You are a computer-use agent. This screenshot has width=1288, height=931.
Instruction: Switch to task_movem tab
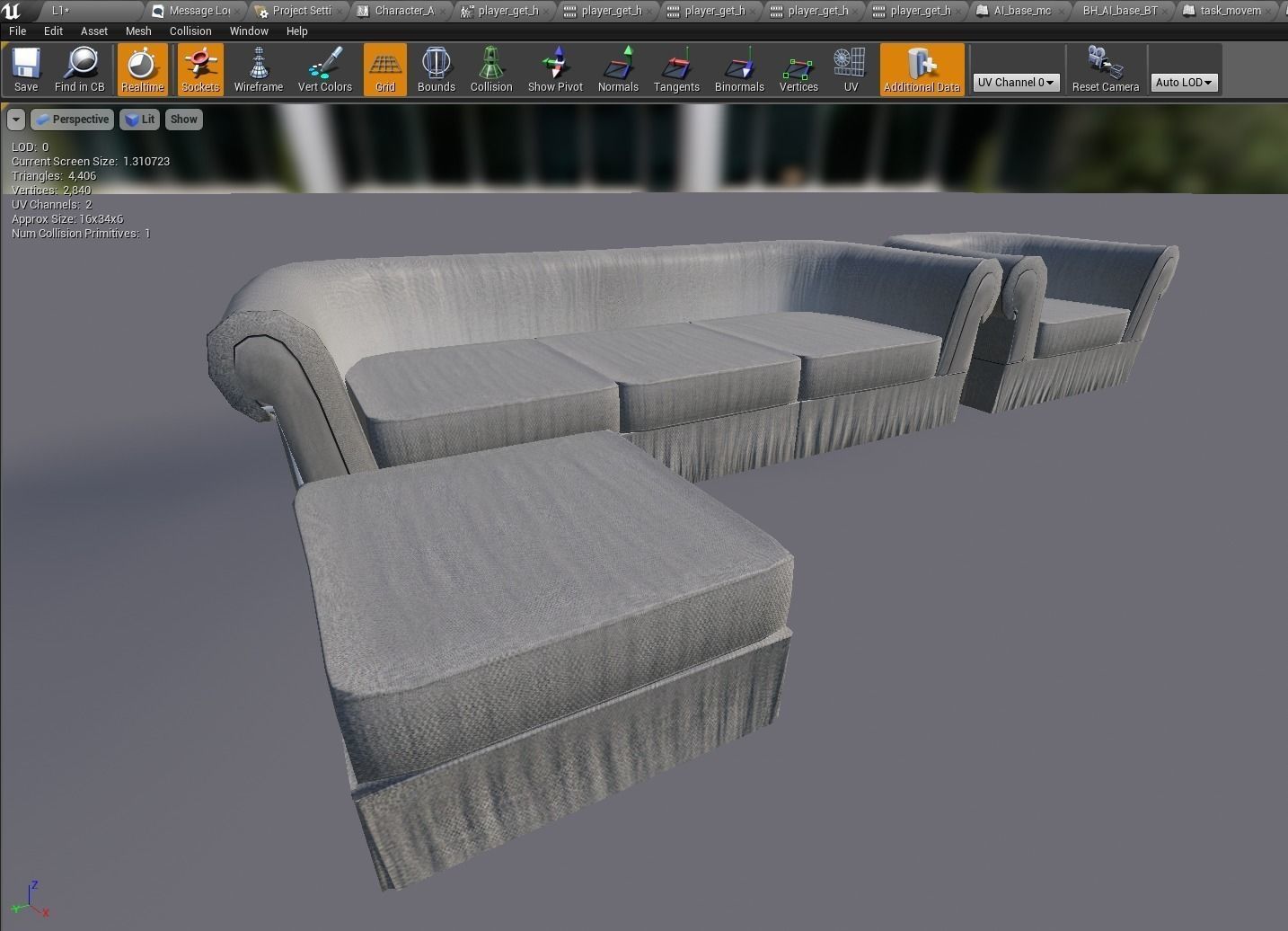(1226, 11)
